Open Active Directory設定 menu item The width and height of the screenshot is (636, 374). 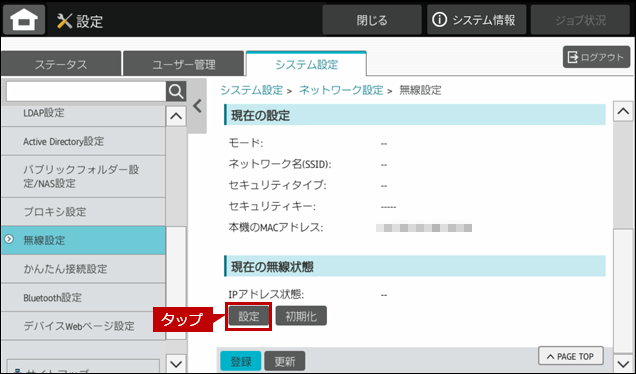click(83, 141)
